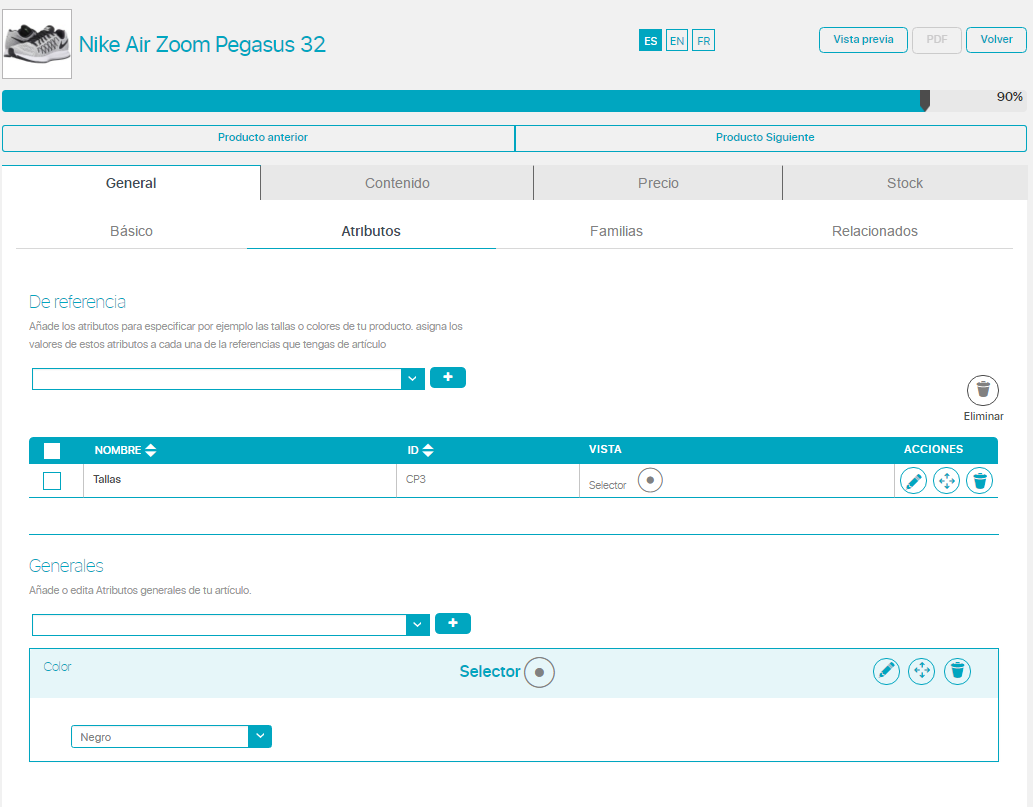Sort attributes by NOMBRE column
1033x807 pixels.
click(125, 450)
